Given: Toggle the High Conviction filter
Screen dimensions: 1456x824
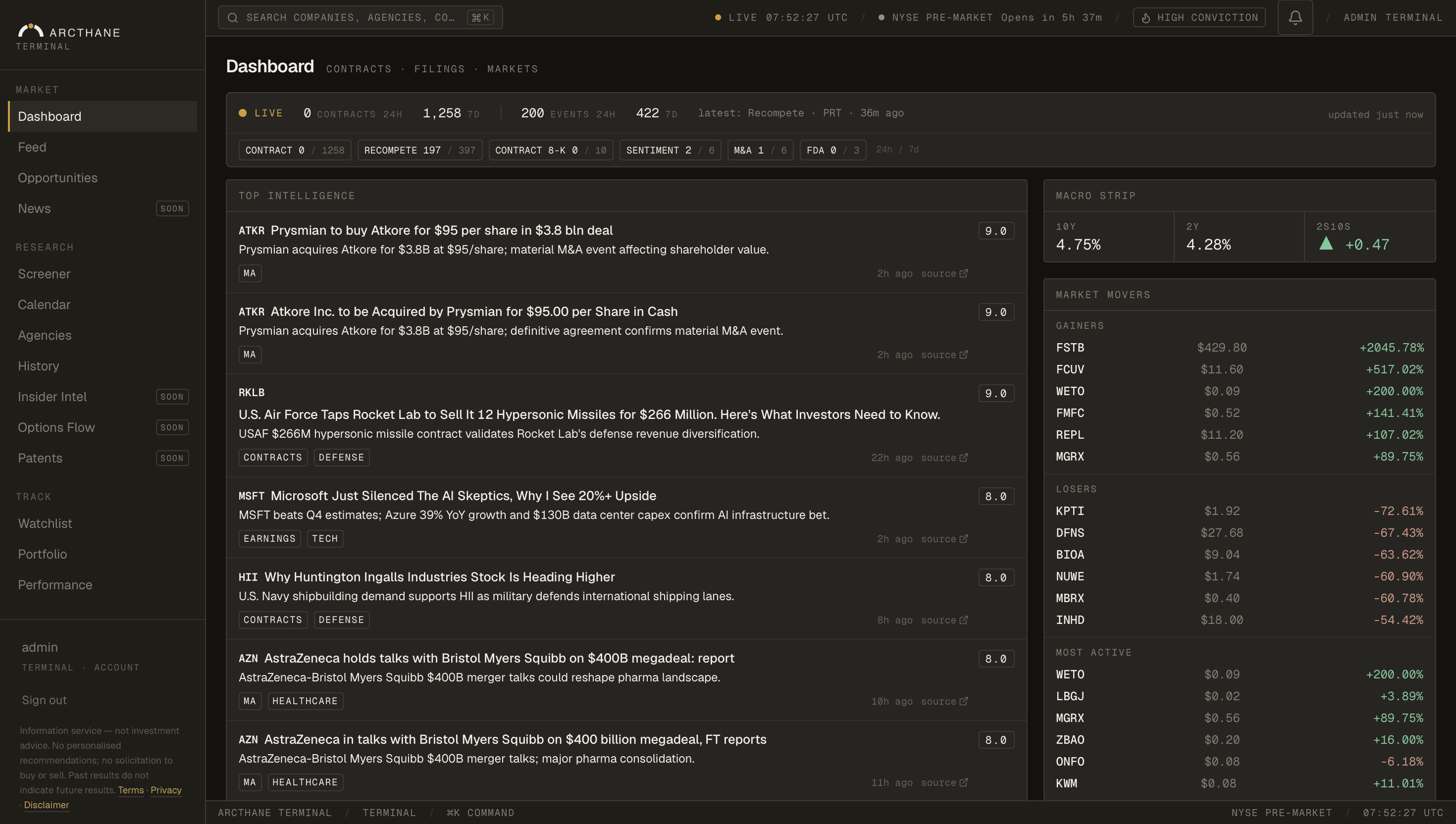Looking at the screenshot, I should click(1199, 17).
